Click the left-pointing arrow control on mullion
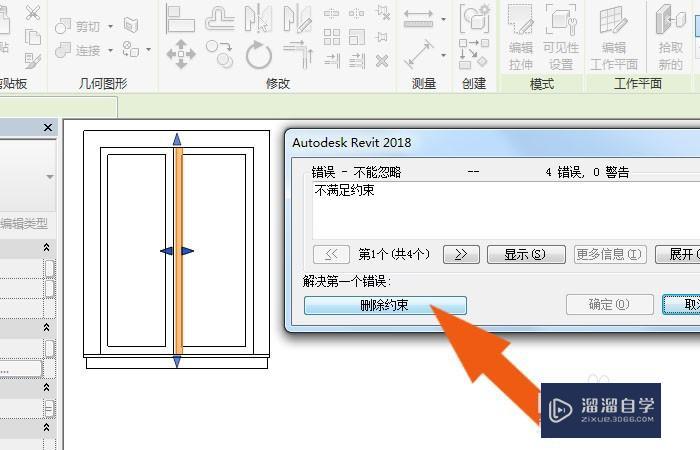 click(167, 251)
